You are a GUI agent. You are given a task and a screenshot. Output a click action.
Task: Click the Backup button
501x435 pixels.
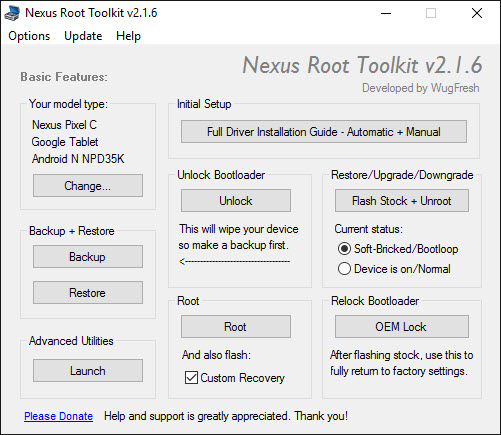(x=88, y=257)
